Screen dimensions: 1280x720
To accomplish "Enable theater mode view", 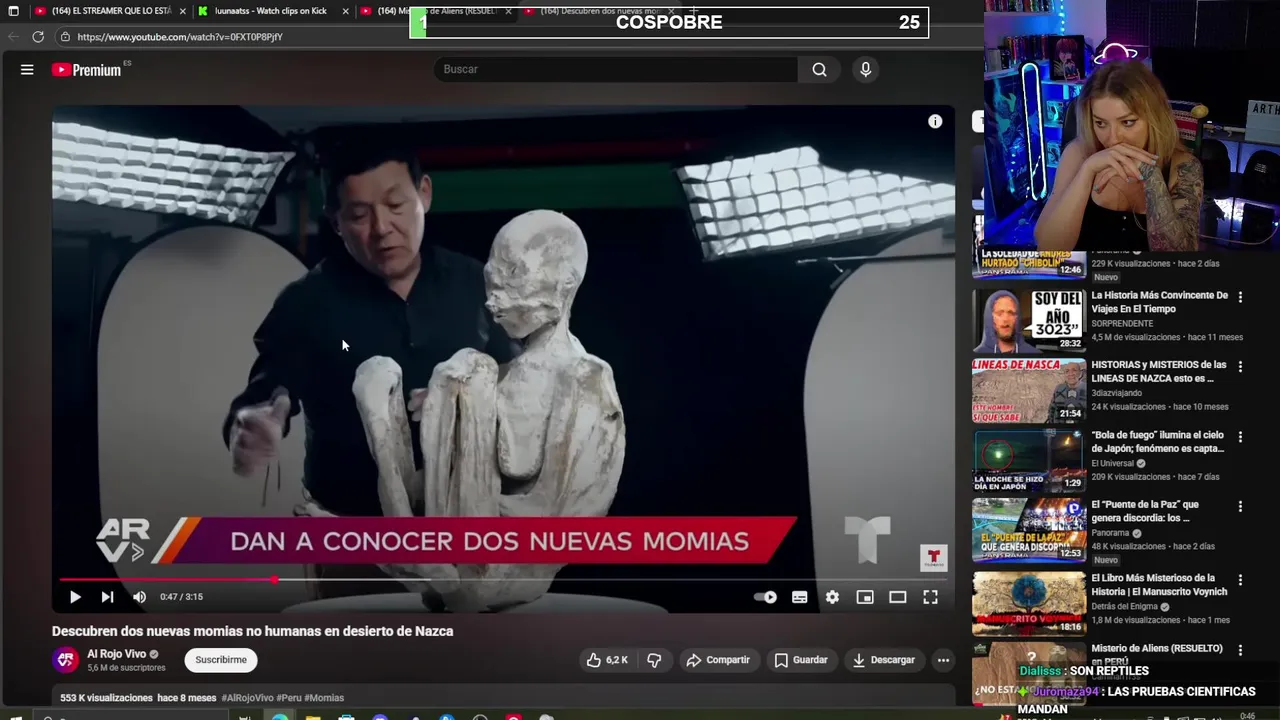I will coord(898,597).
